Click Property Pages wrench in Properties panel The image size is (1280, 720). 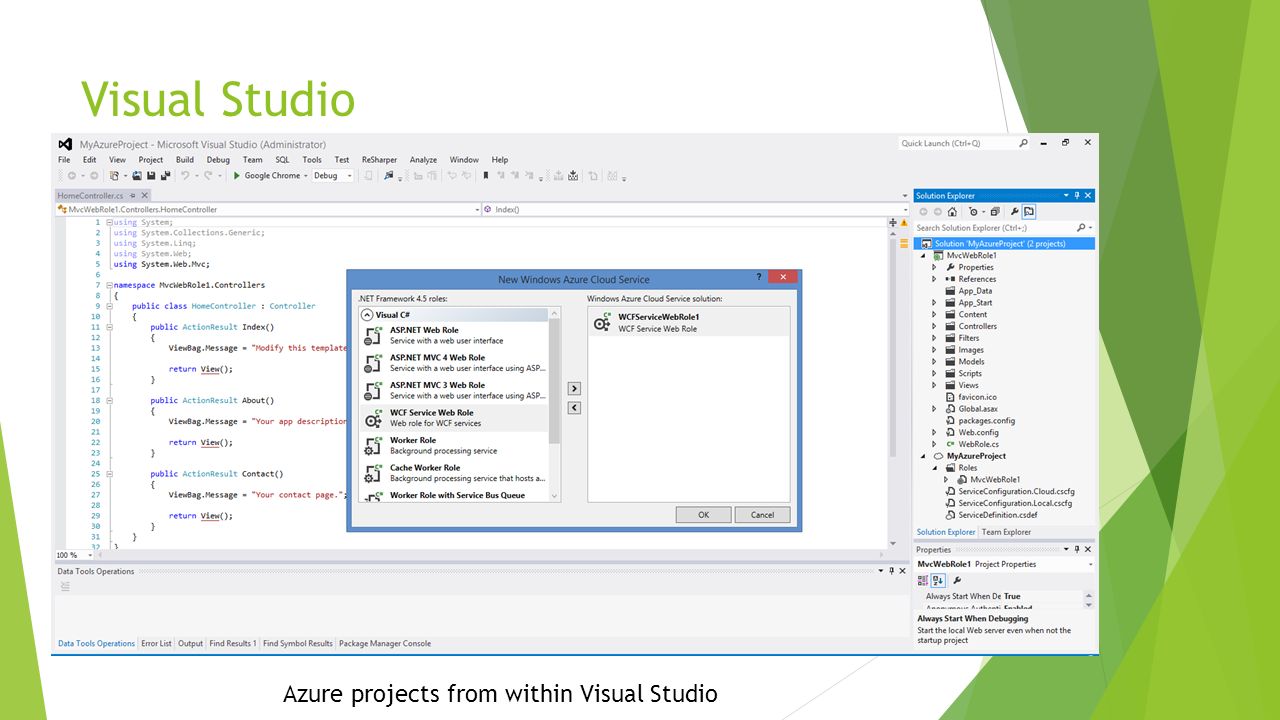click(x=957, y=580)
